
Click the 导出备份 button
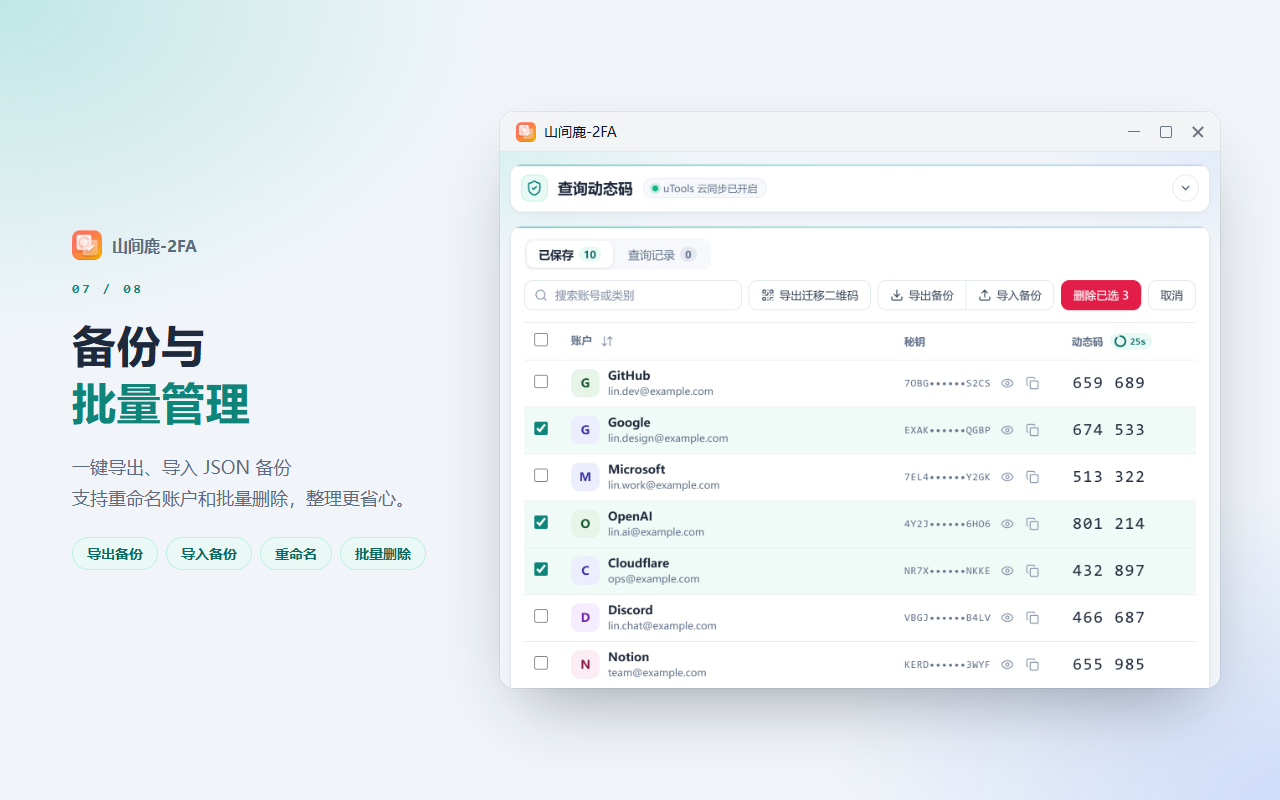click(x=922, y=295)
